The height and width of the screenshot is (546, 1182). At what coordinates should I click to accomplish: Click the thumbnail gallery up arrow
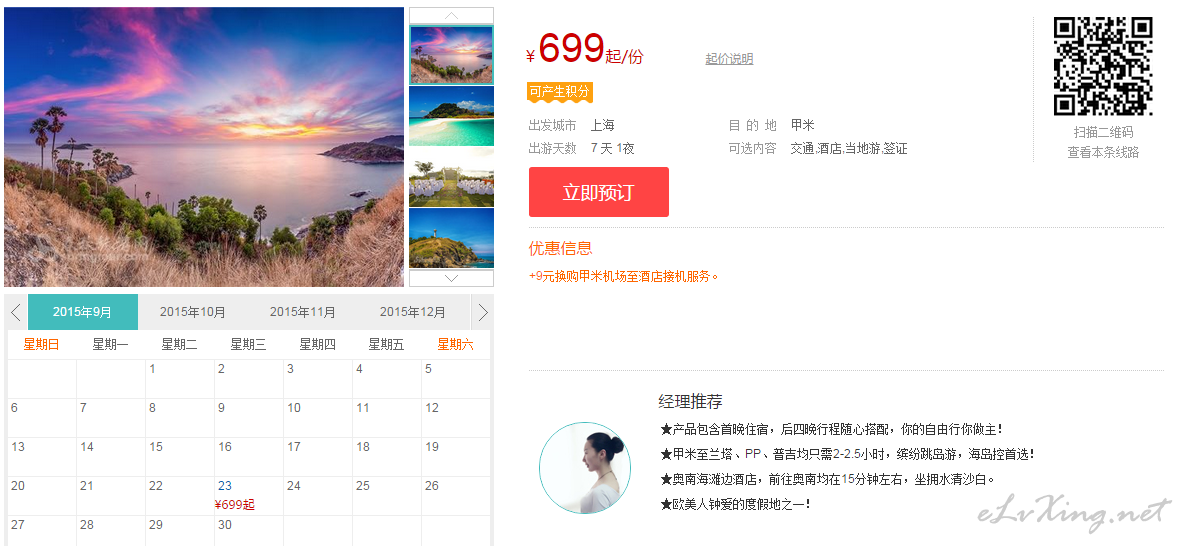[452, 16]
